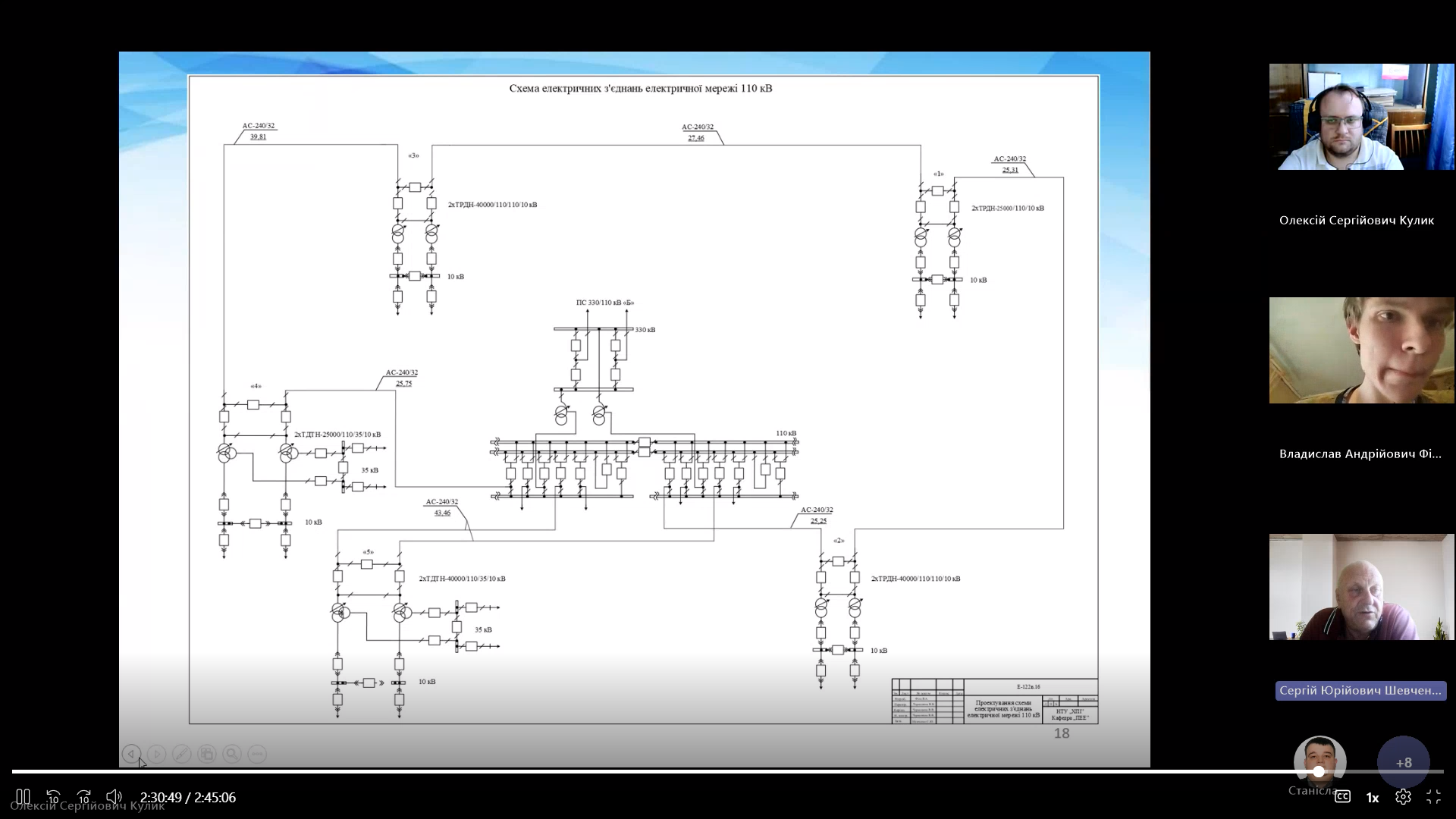Click the slide title Схема електричних з'єднань

641,88
